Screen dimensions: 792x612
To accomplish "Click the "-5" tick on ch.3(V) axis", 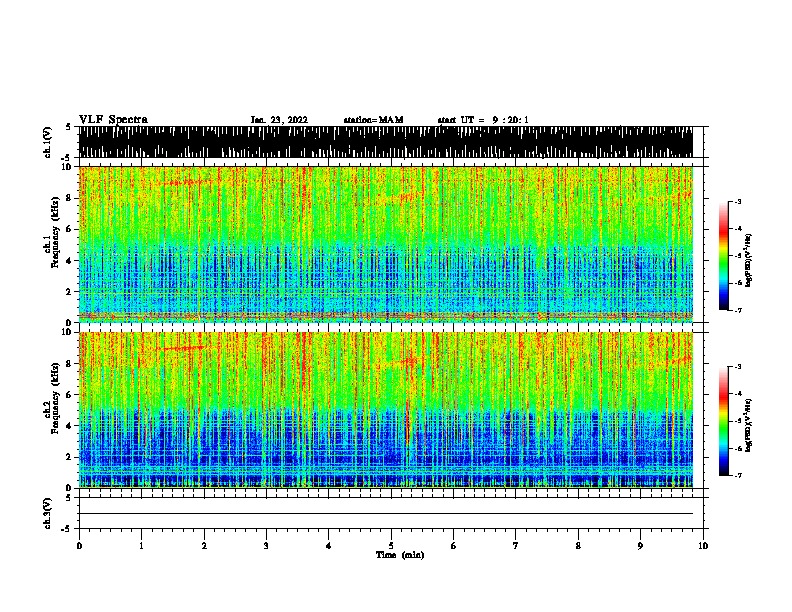I will 66,529.
